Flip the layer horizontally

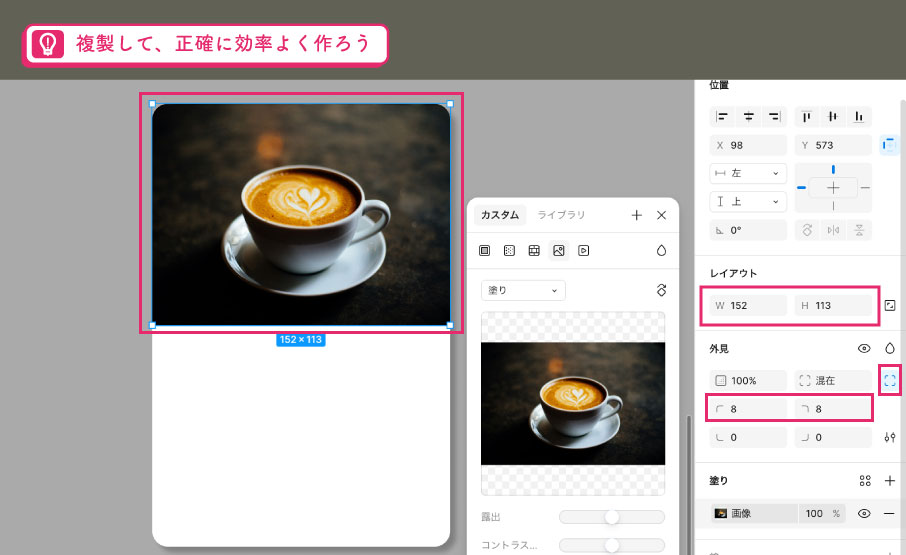[x=833, y=230]
